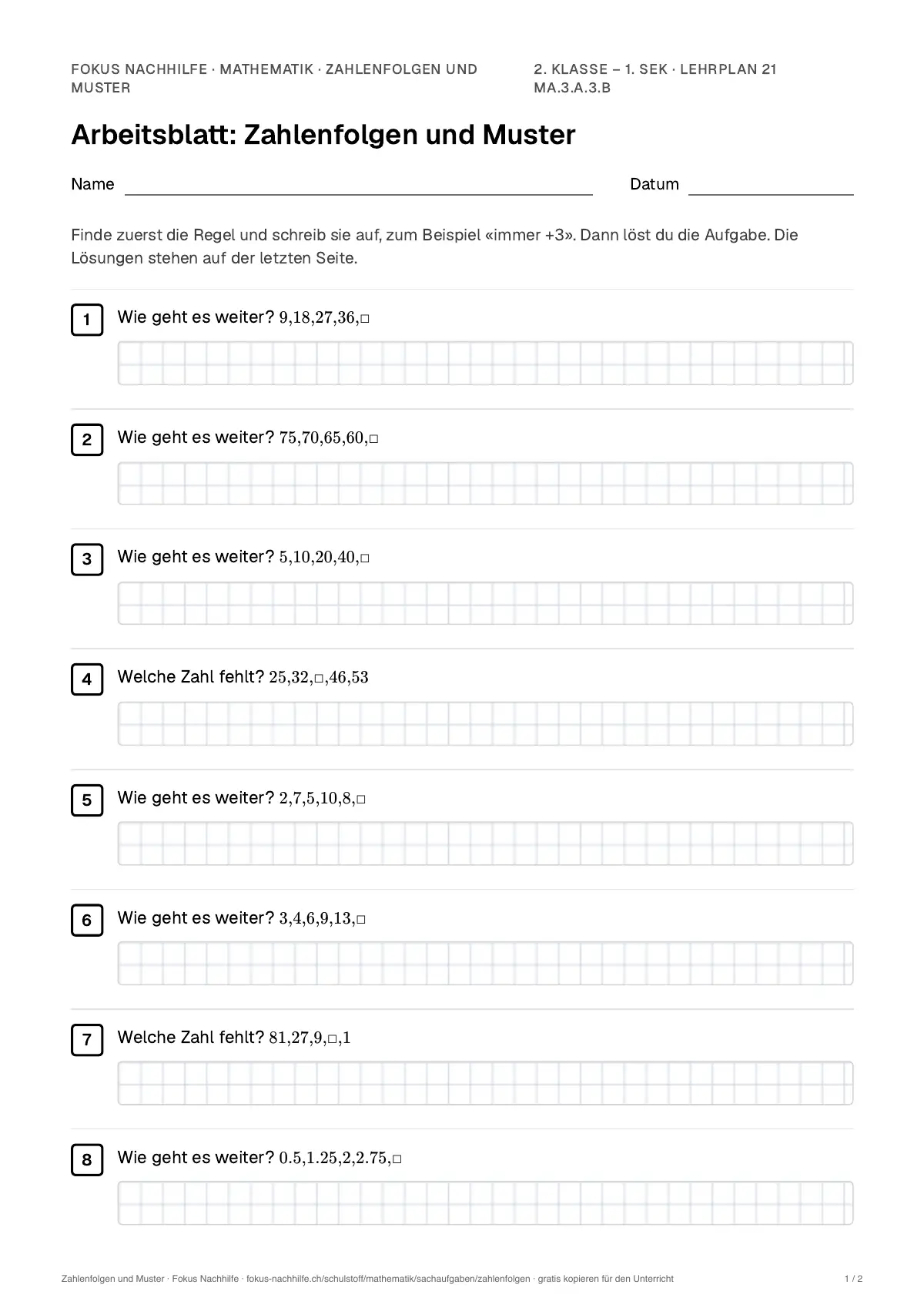Click the number 3 task box

(x=87, y=559)
